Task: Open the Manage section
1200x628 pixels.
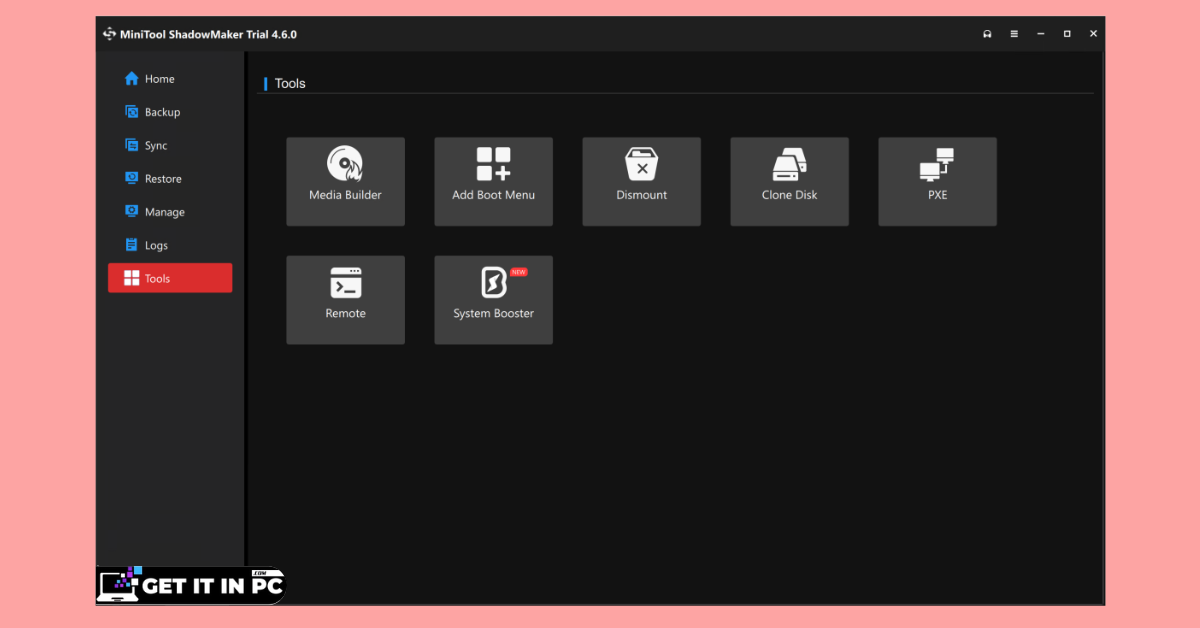Action: 170,212
